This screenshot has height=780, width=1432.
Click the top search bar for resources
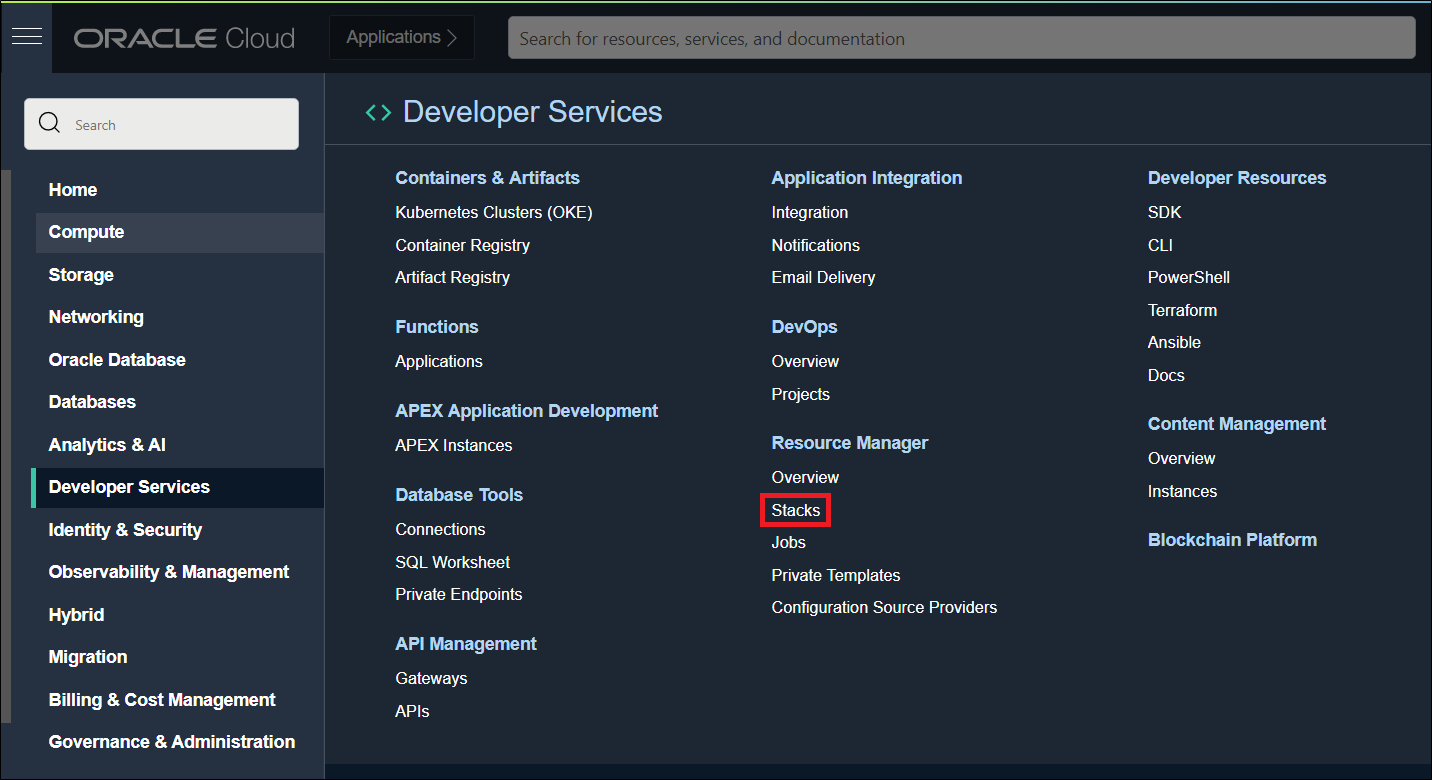coord(960,37)
